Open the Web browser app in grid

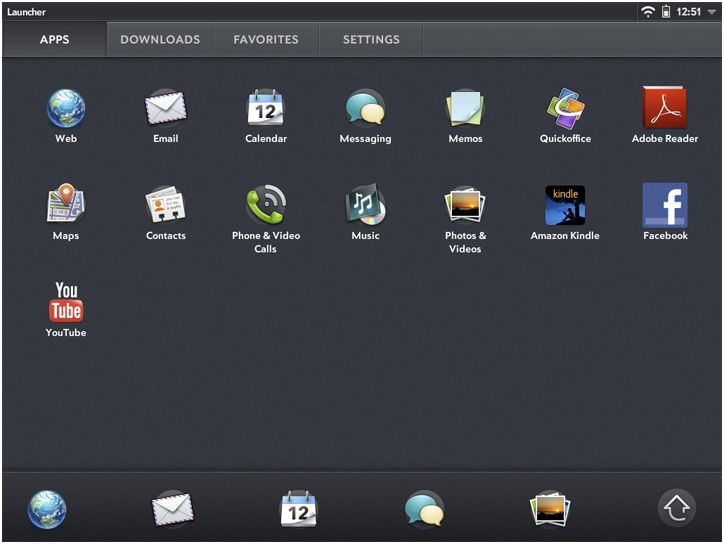[x=66, y=108]
